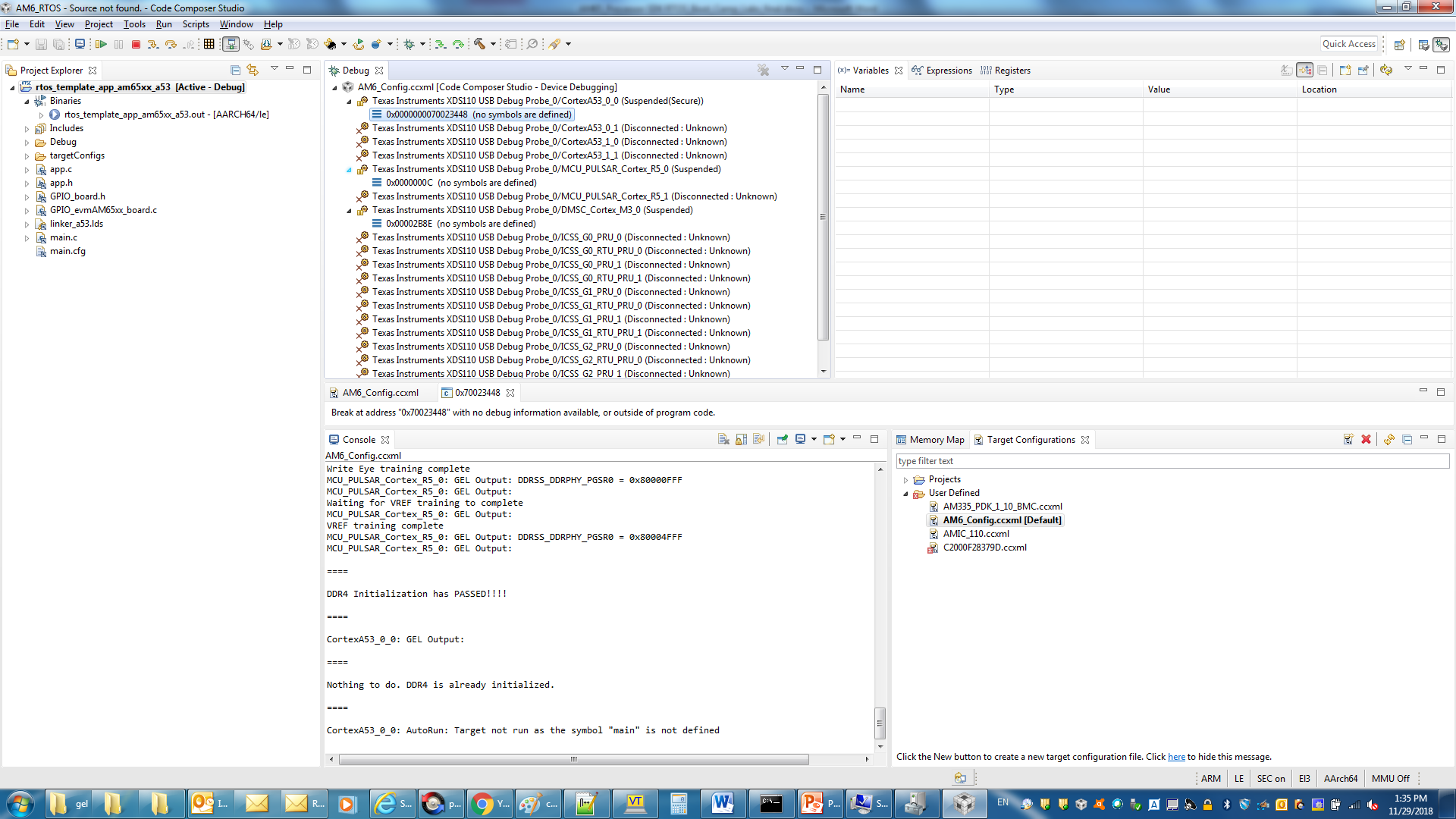
Task: Click the Console horizontal scrollbar thumb
Action: [574, 759]
